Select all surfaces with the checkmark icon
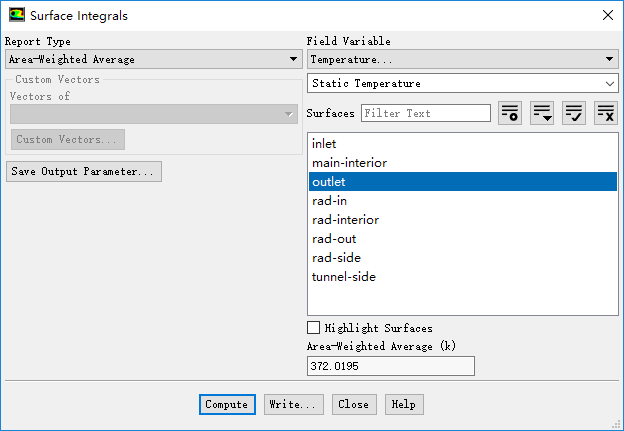The width and height of the screenshot is (624, 431). point(574,113)
